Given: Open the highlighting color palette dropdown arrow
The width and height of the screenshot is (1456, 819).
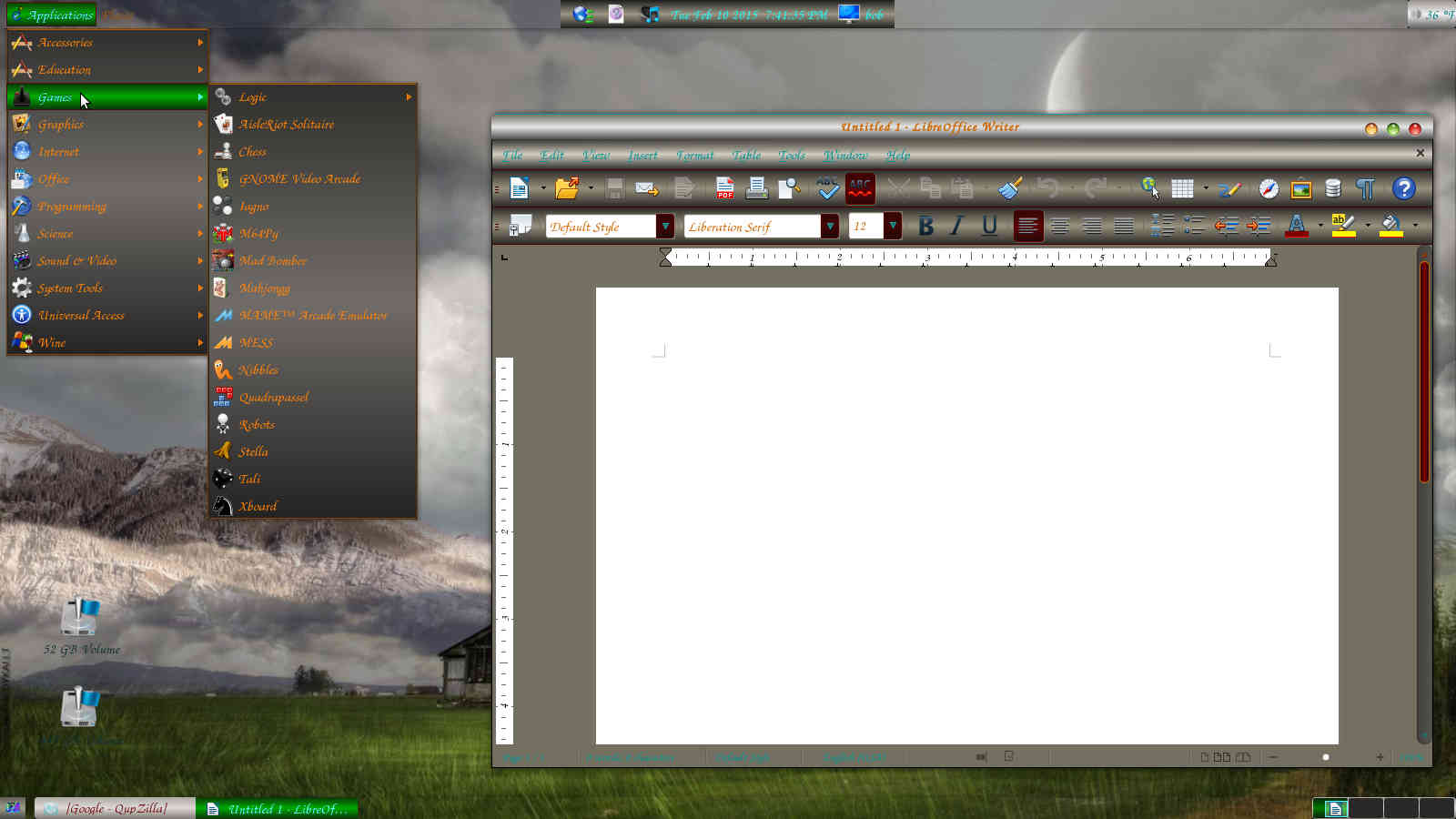Looking at the screenshot, I should [1368, 226].
